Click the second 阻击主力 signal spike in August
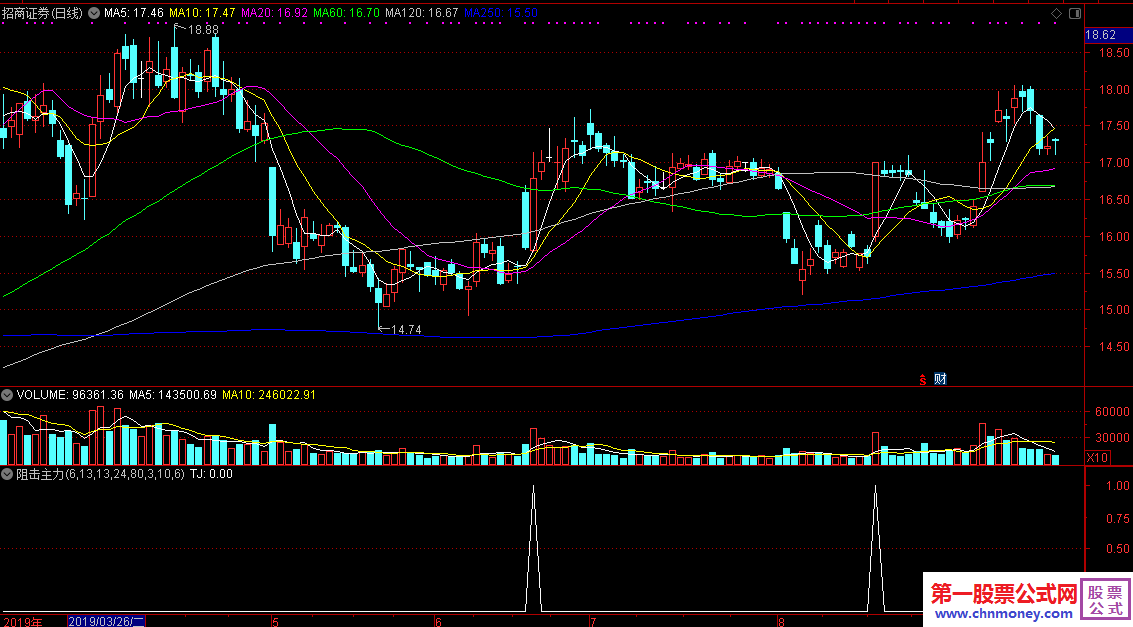The height and width of the screenshot is (627, 1133). click(876, 548)
